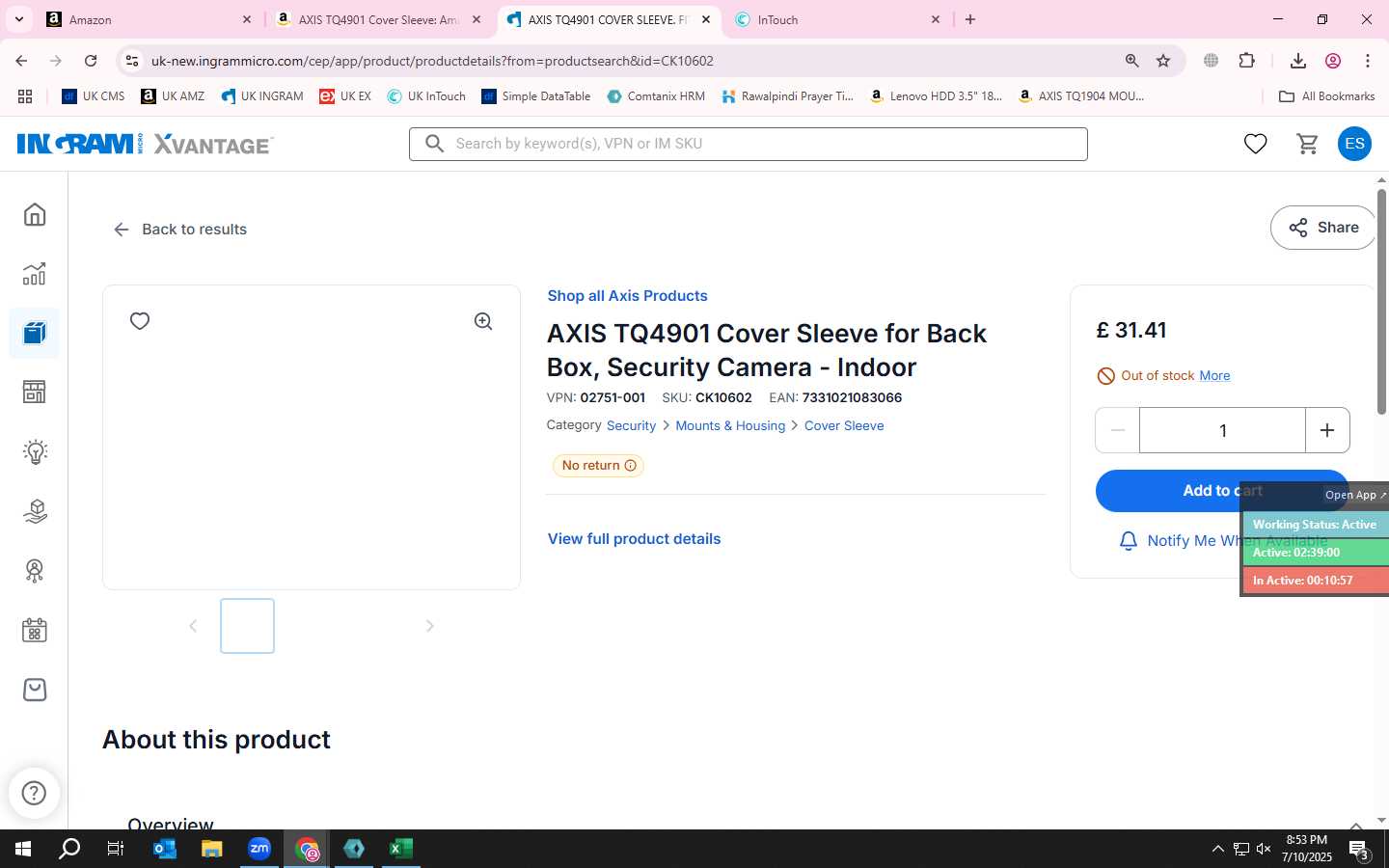Viewport: 1389px width, 868px height.
Task: Show hidden system tray icons
Action: tap(1217, 849)
